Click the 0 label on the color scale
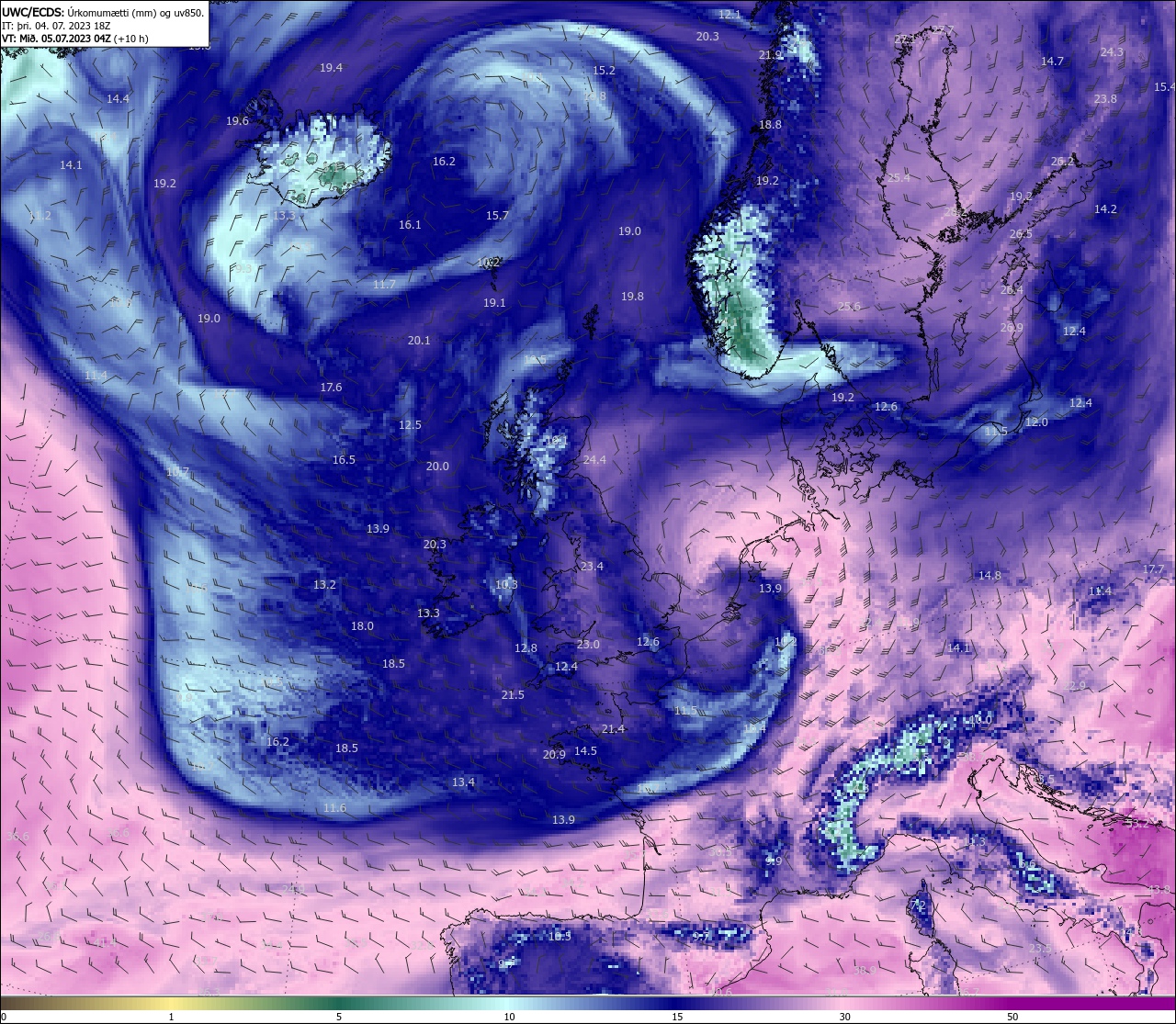 (x=4, y=1017)
